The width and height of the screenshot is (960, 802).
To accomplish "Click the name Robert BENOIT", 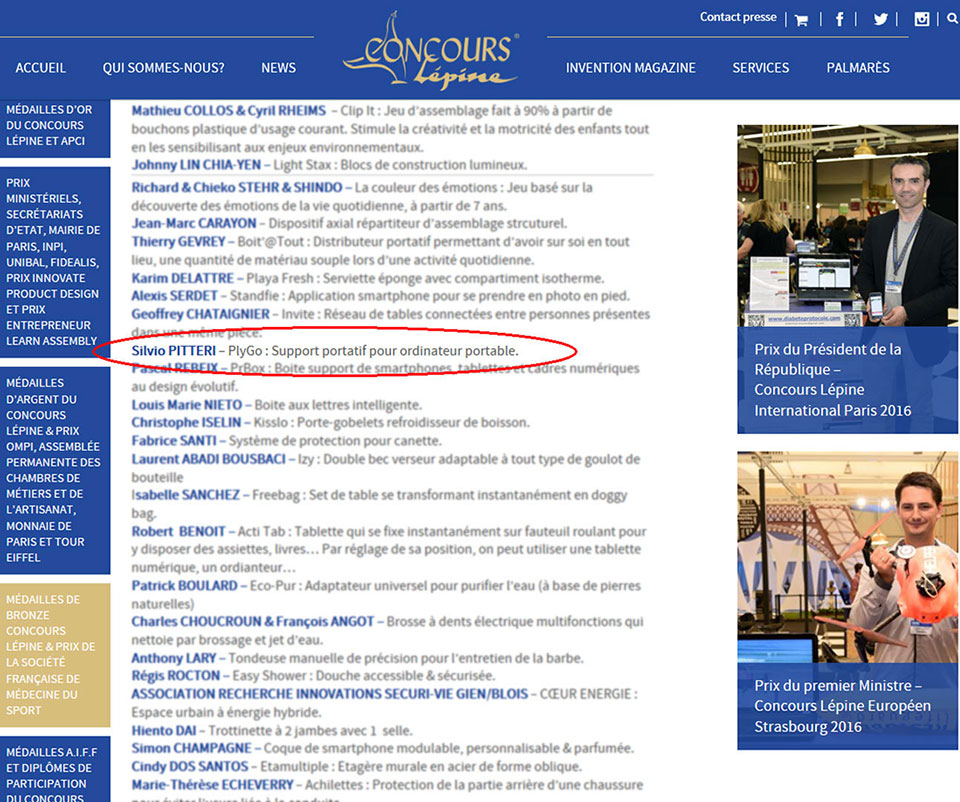I will (178, 532).
